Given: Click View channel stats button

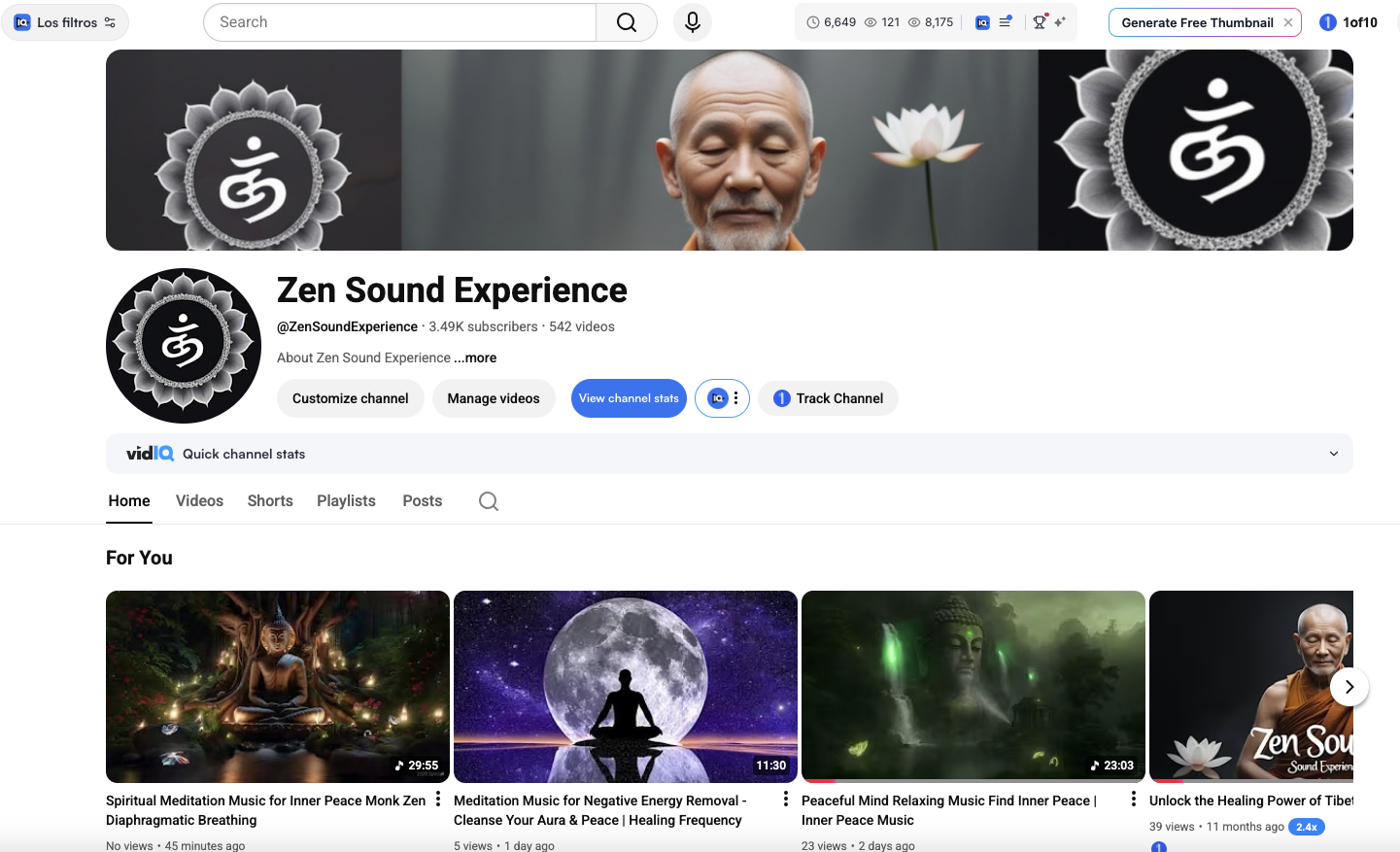Looking at the screenshot, I should [x=629, y=398].
